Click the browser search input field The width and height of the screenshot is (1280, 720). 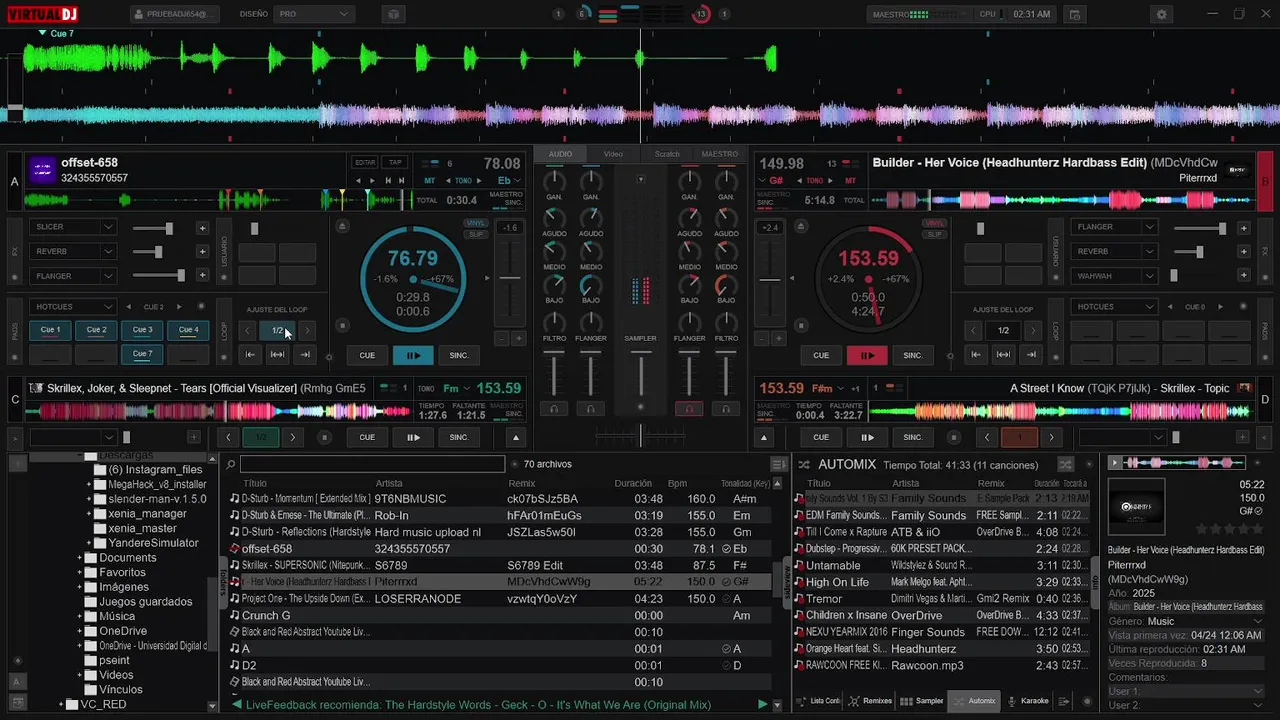(372, 464)
